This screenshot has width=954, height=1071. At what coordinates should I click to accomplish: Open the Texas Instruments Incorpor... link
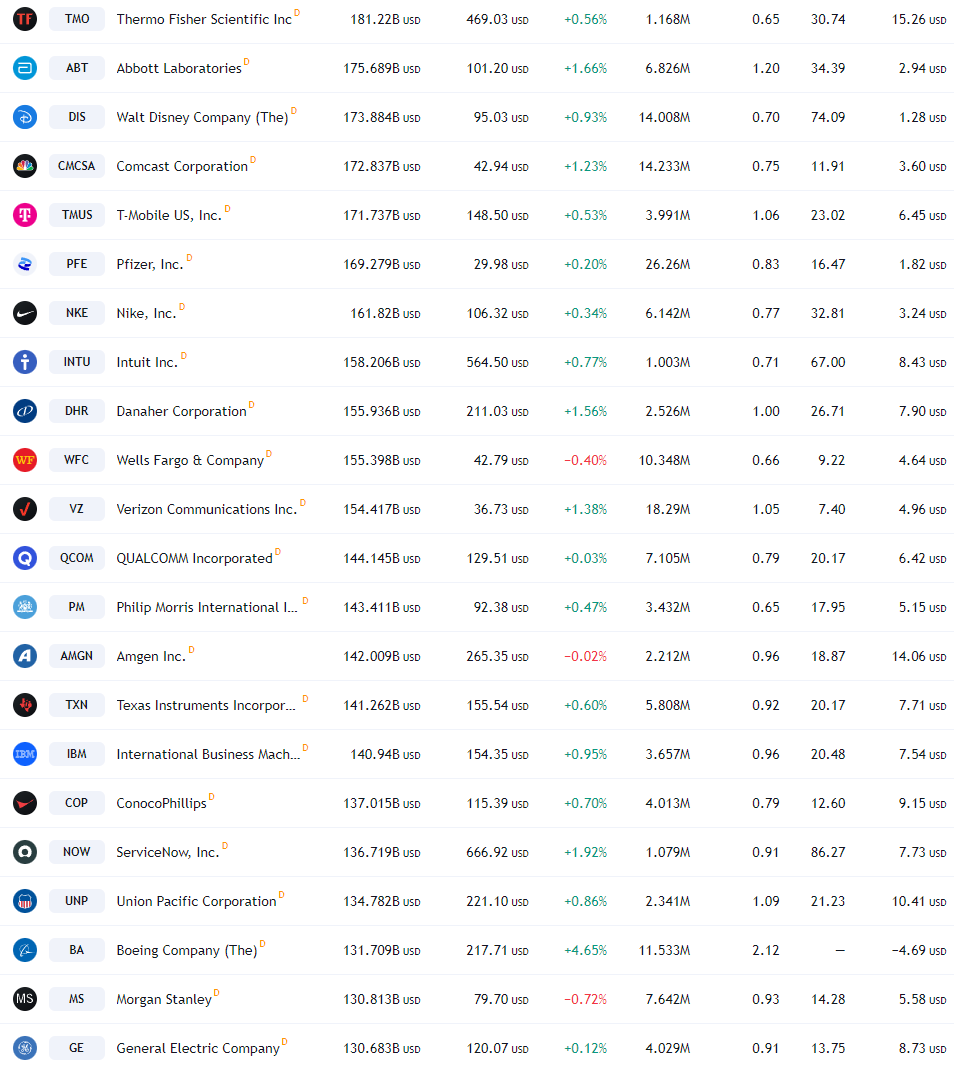tap(206, 705)
